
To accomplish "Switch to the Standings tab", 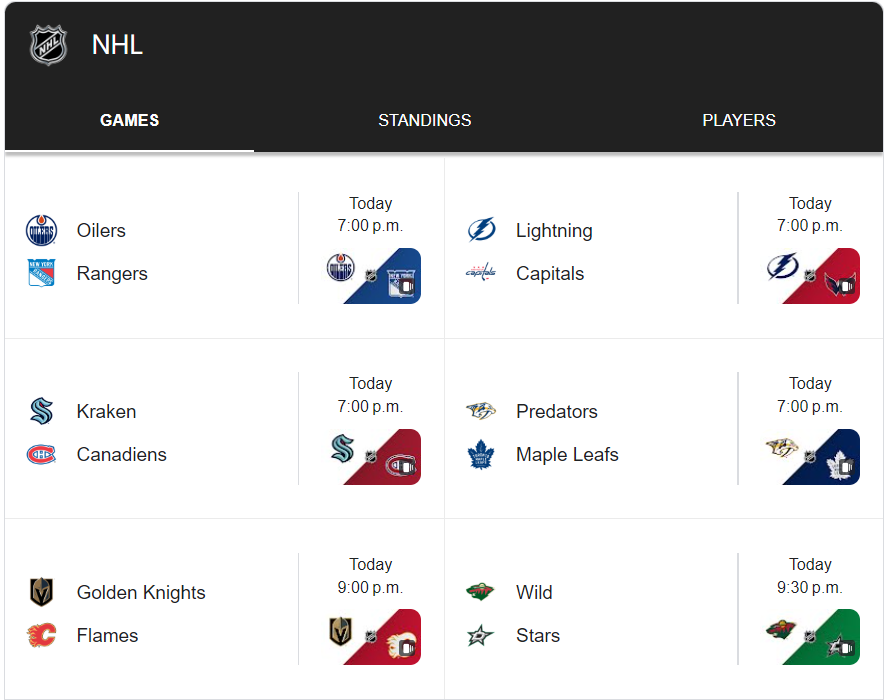I will coord(424,120).
